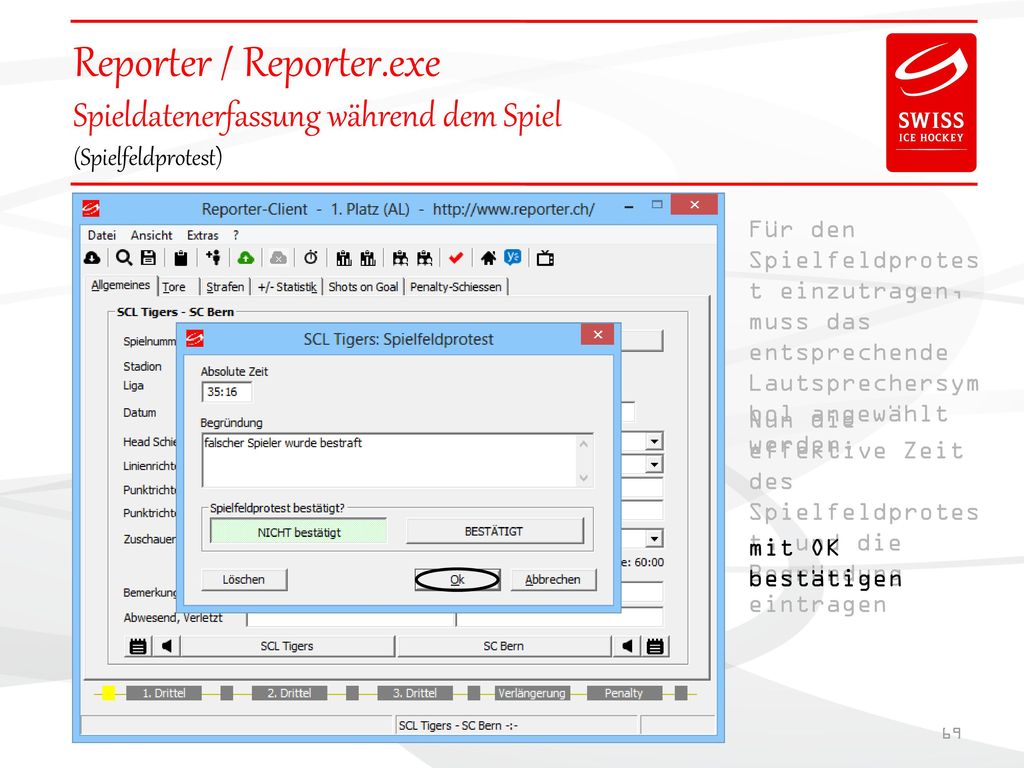Open the ? help menu
1024x768 pixels.
(x=236, y=235)
